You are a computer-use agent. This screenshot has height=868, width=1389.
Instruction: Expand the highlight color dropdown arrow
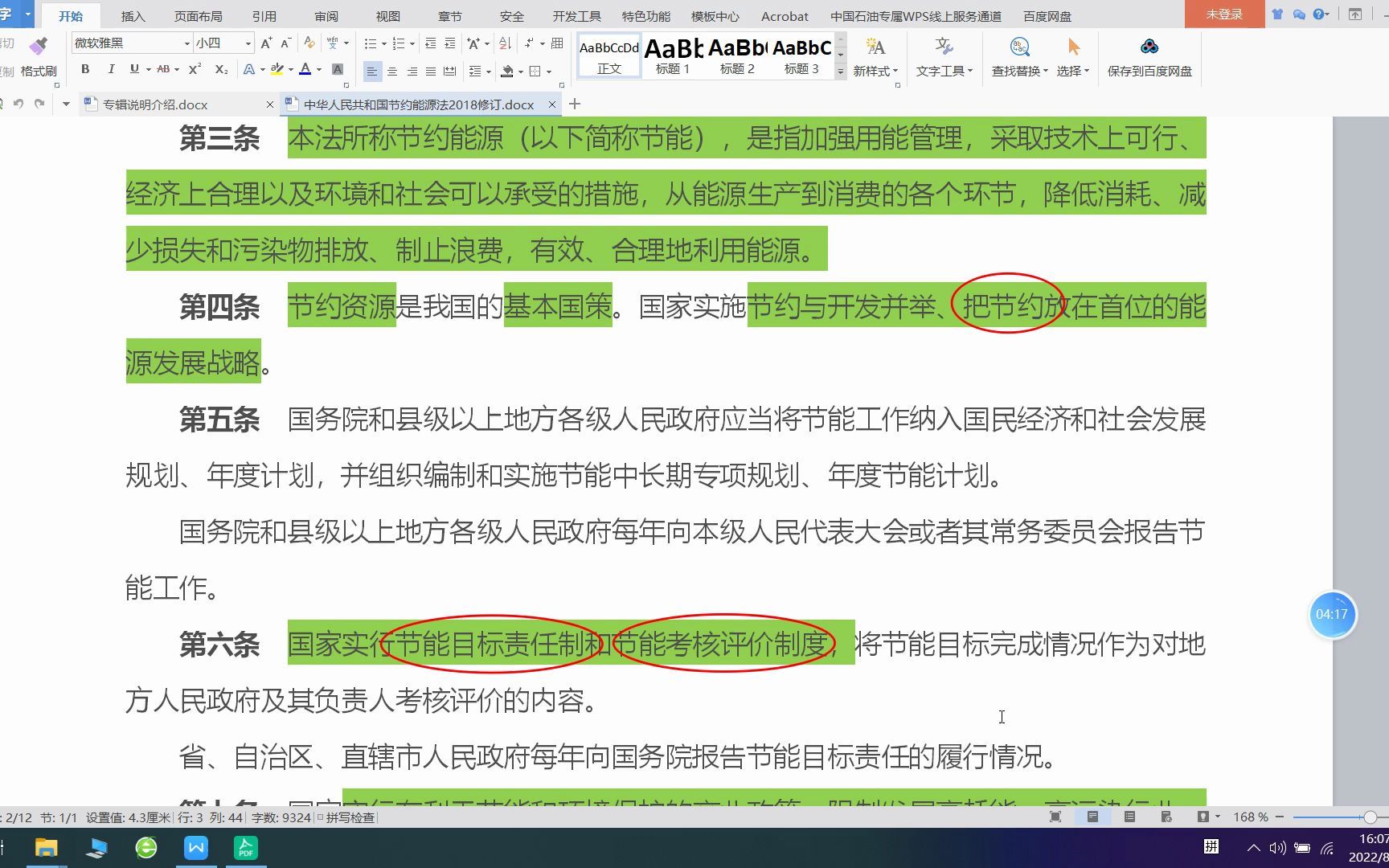[290, 70]
